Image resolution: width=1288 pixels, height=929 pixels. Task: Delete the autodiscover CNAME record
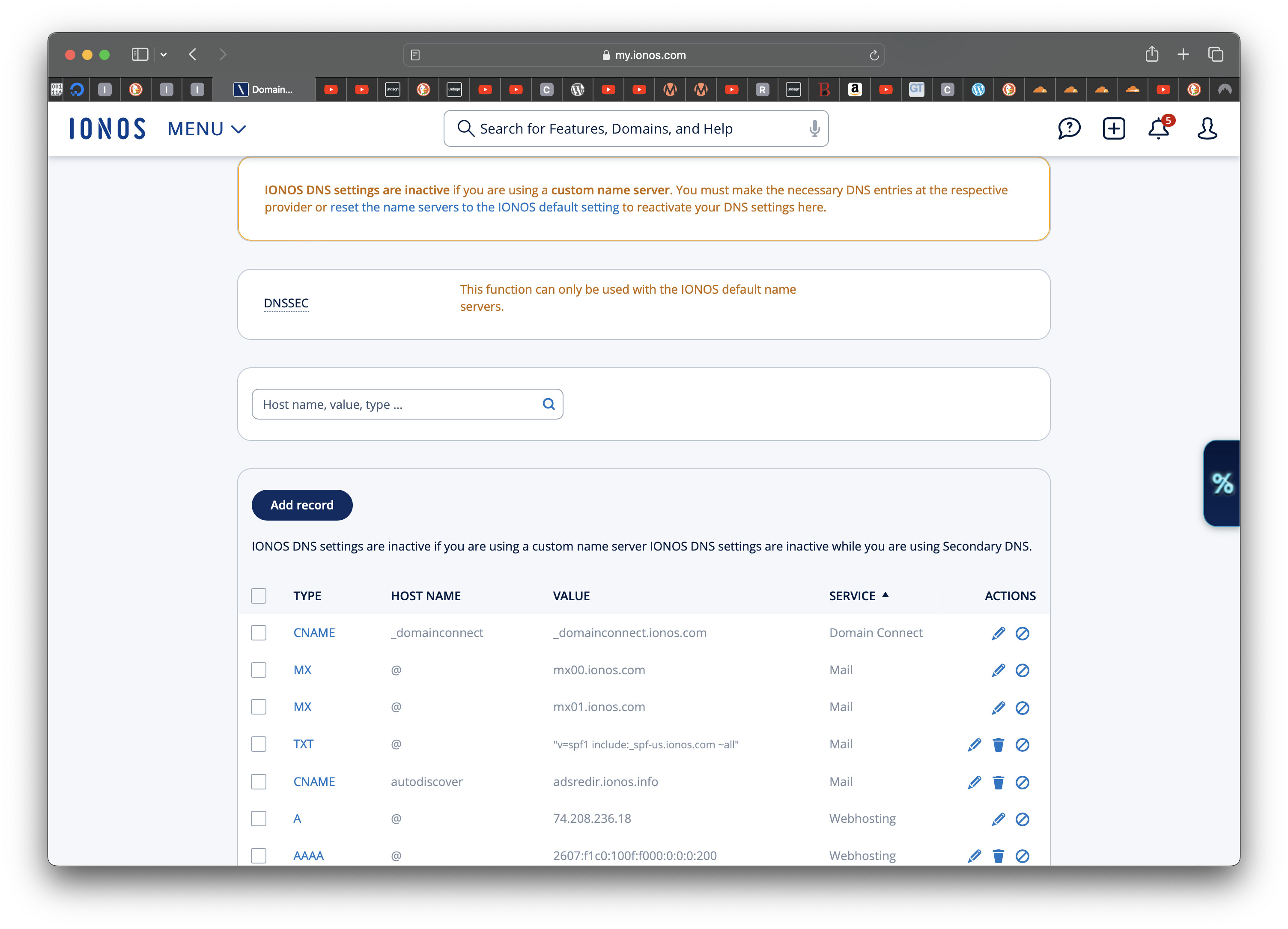(998, 782)
